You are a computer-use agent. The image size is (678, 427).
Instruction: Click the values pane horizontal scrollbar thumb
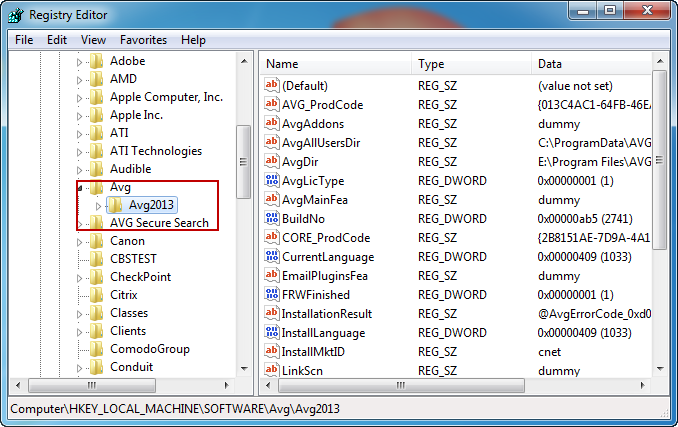click(x=401, y=385)
